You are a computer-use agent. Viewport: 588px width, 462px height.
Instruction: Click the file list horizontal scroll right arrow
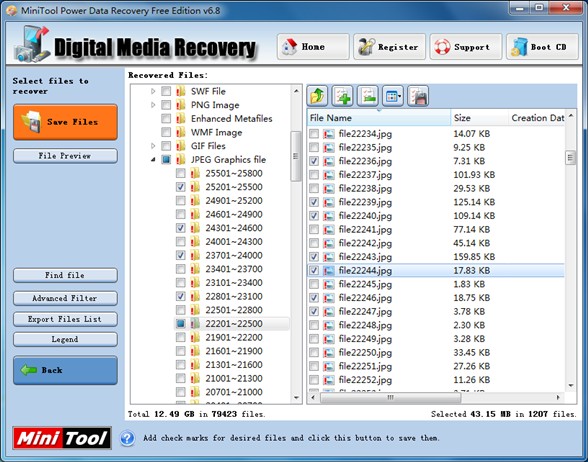click(x=558, y=397)
